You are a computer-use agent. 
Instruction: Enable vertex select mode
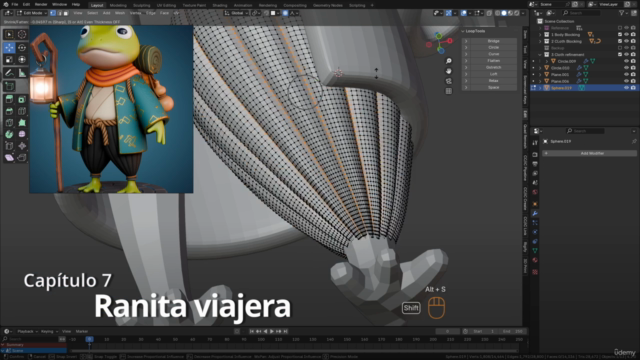[53, 13]
